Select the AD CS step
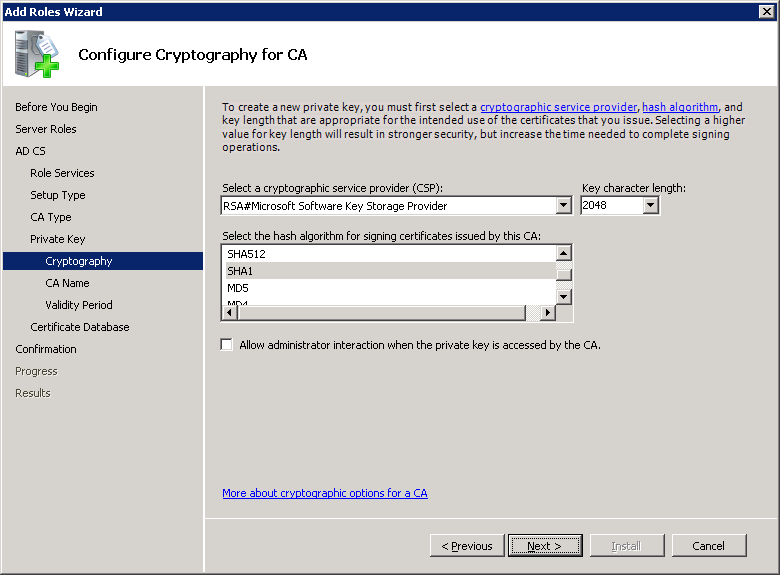780x575 pixels. click(30, 151)
